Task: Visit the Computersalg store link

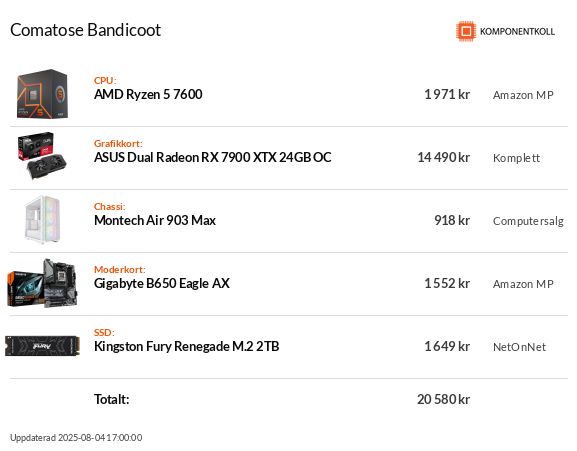Action: (528, 221)
